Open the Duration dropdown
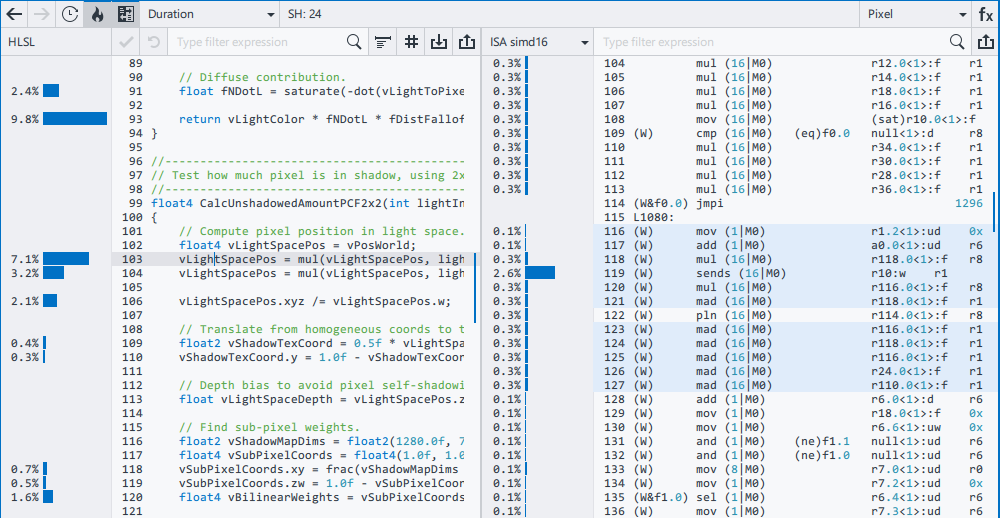1000x518 pixels. (x=211, y=15)
